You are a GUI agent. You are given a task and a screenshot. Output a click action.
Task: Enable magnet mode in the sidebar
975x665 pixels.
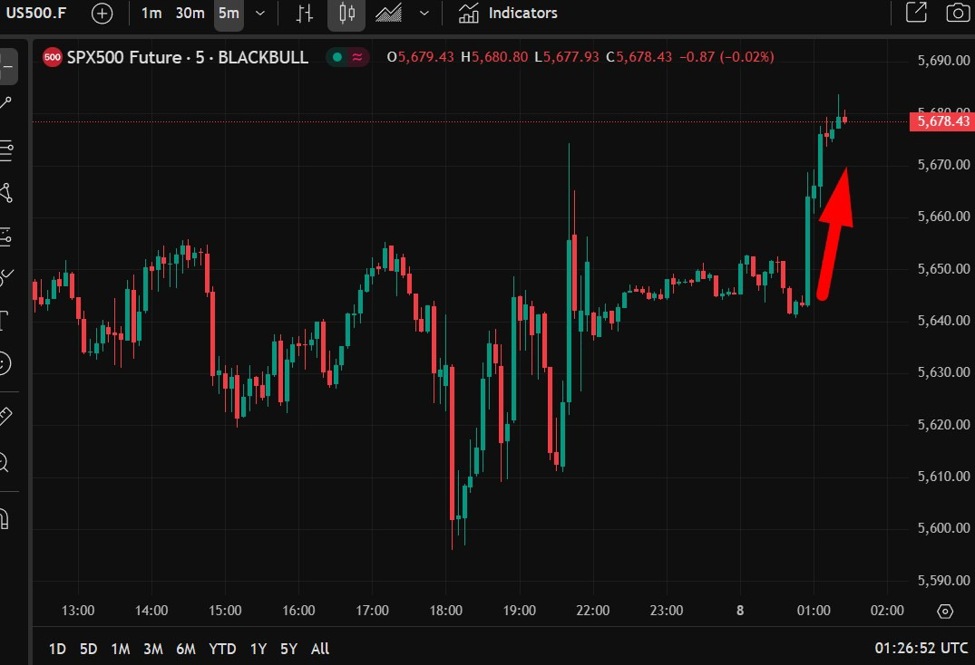[5, 518]
